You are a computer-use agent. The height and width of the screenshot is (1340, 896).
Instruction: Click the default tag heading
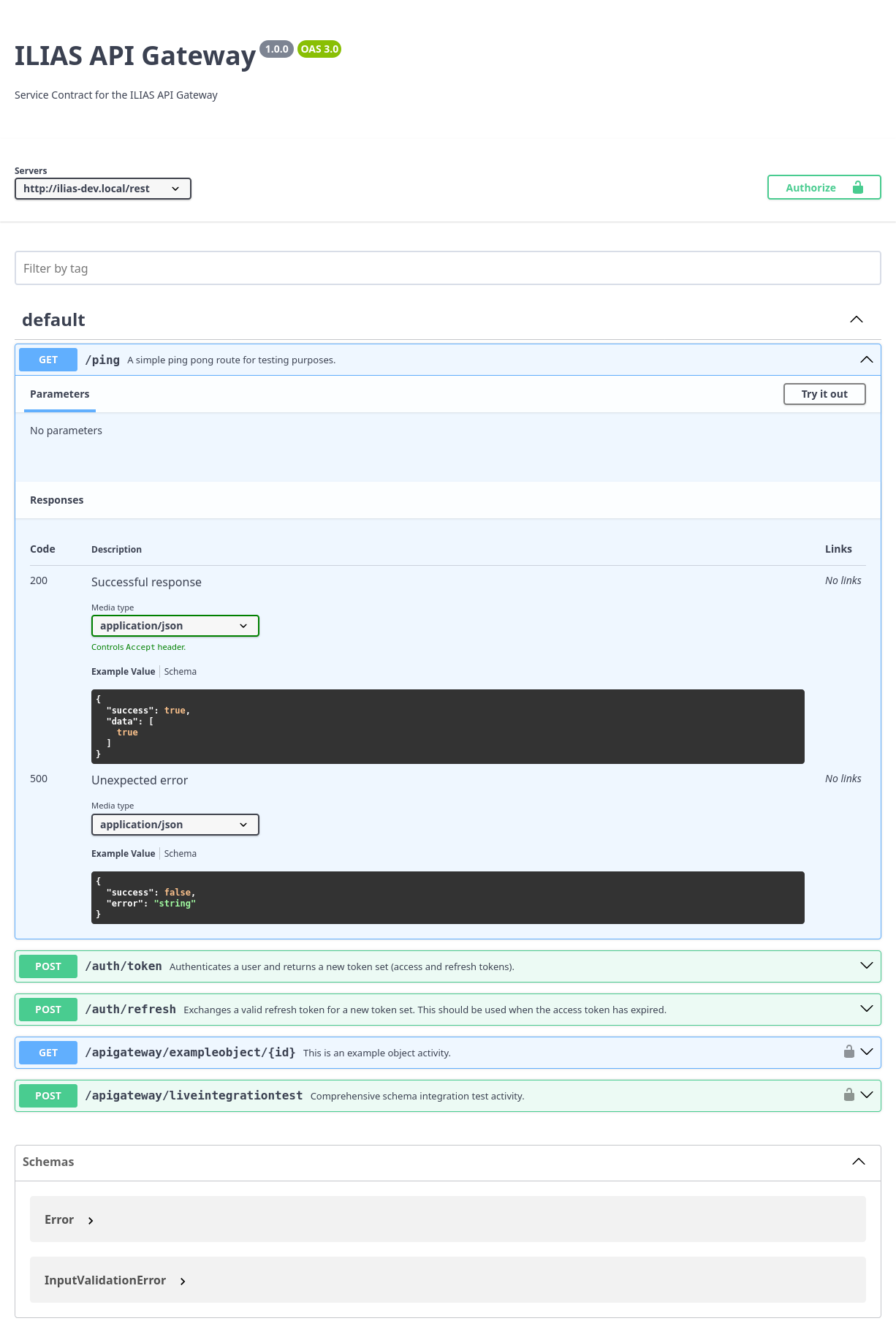53,320
